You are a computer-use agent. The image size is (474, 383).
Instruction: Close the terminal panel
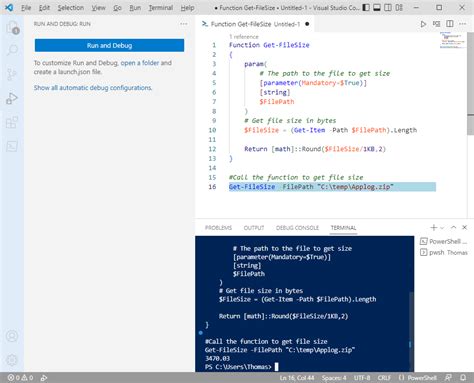tap(464, 227)
